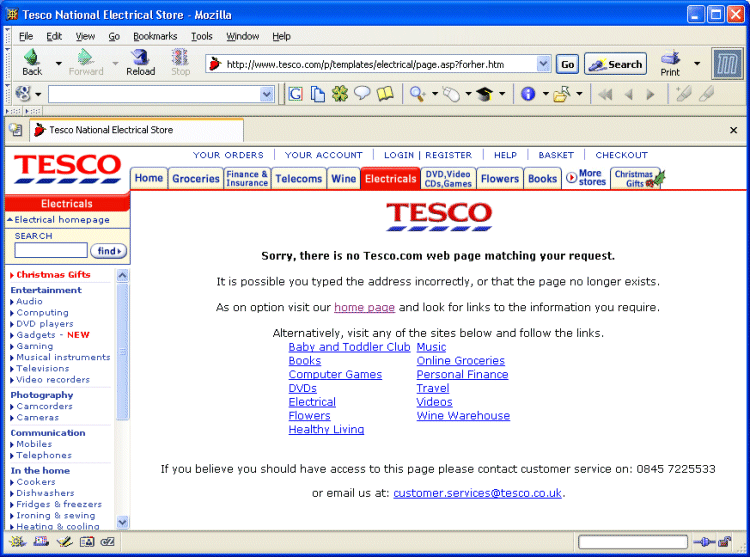Click the Electricals SEARCH text field
The image size is (750, 557).
51,250
